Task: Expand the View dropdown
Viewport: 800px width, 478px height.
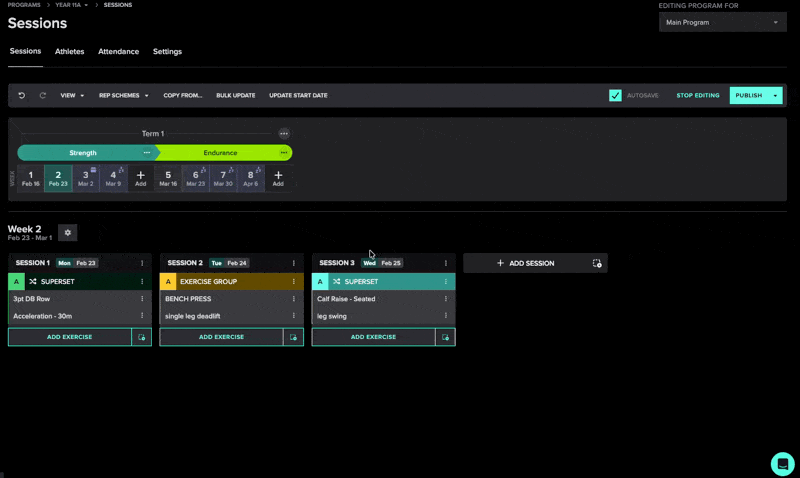Action: click(72, 95)
